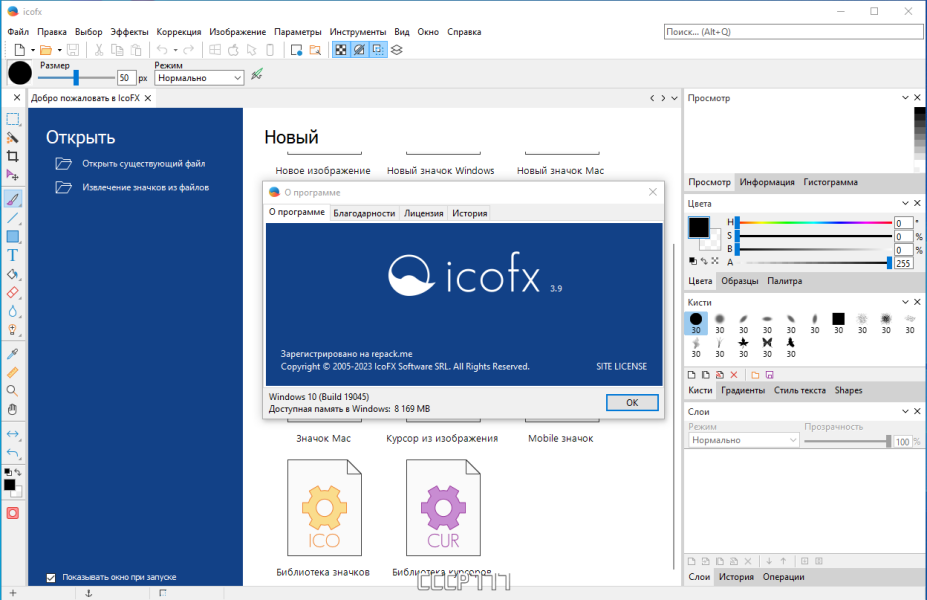Pick the Crop tool
Screen dimensions: 927x600
(x=12, y=156)
